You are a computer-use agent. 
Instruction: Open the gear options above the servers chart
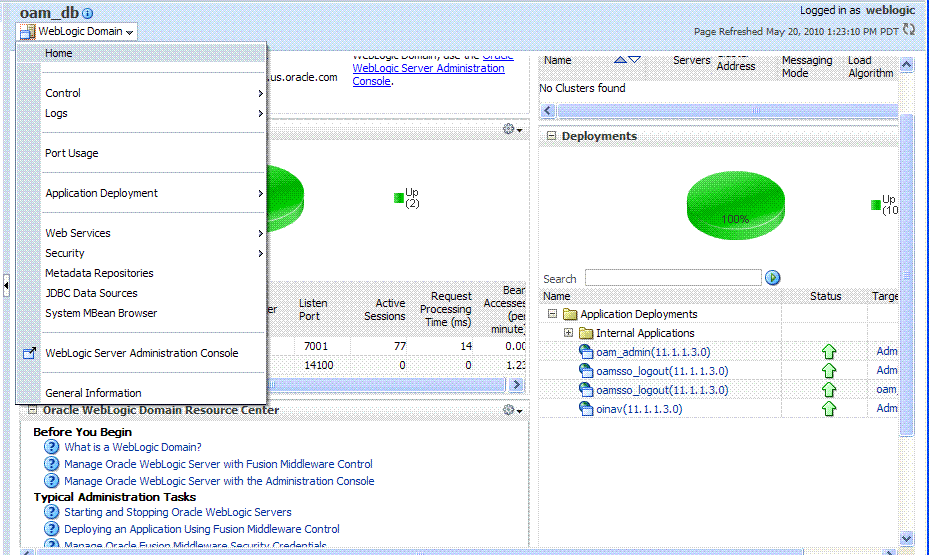[x=512, y=129]
